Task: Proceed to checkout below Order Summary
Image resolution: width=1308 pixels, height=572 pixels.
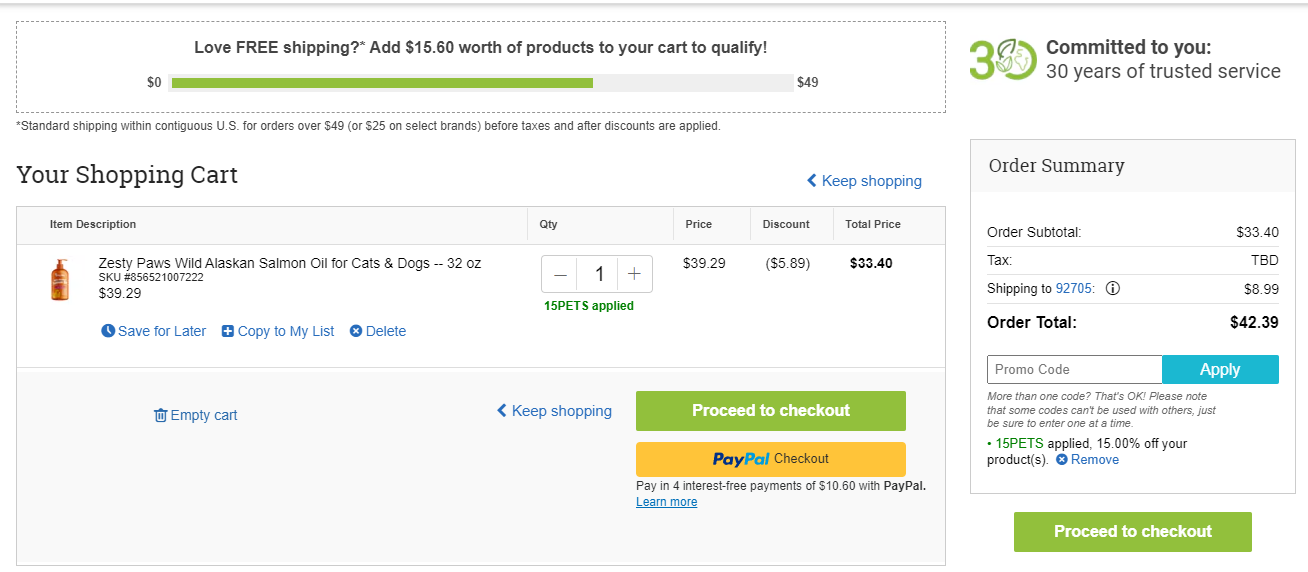Action: click(x=1133, y=532)
